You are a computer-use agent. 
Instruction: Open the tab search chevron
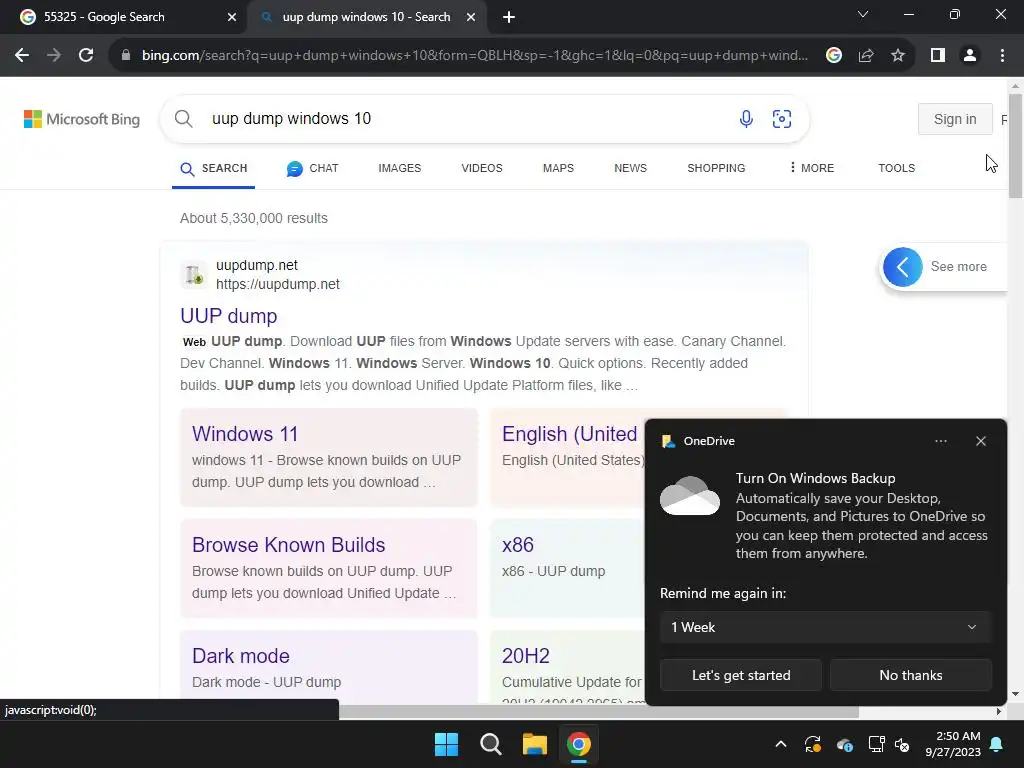coord(863,14)
